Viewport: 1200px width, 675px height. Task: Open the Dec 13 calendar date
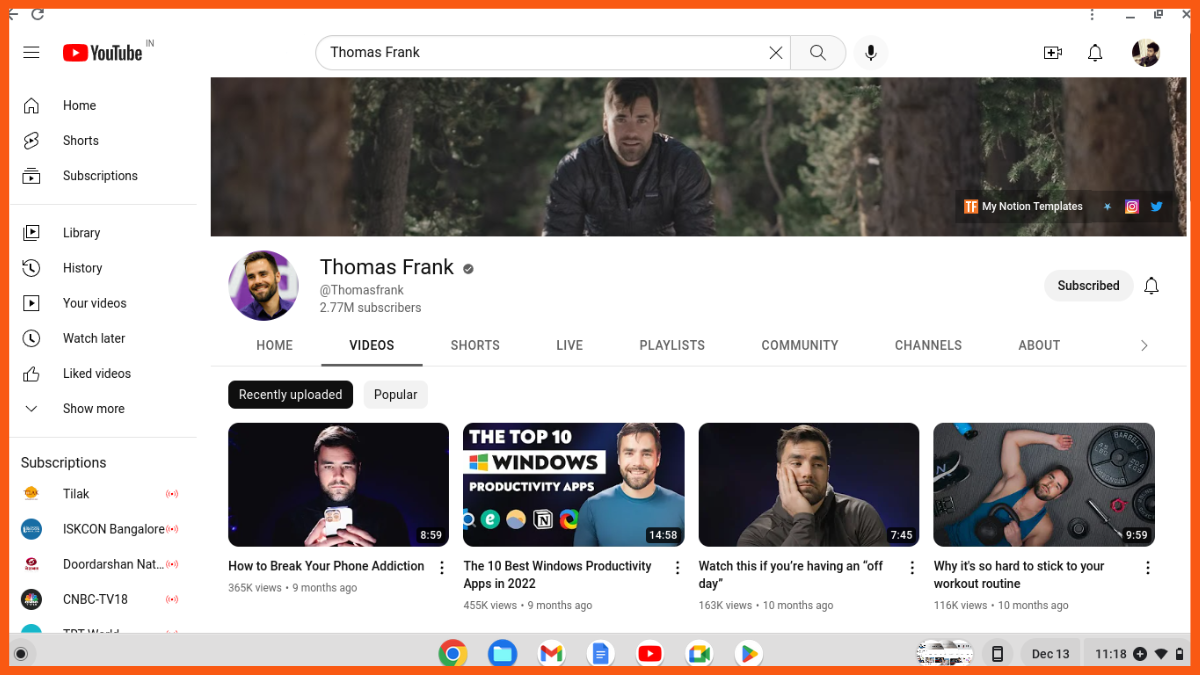coord(1050,654)
